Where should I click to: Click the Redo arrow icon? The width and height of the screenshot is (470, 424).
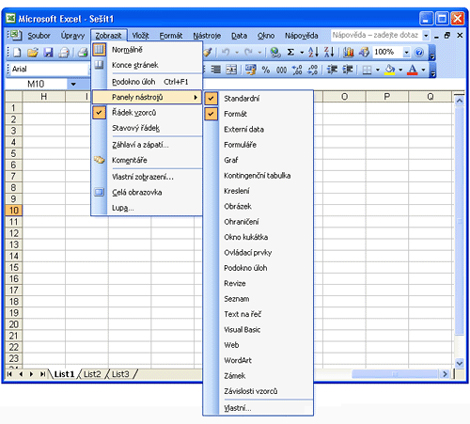coord(248,52)
